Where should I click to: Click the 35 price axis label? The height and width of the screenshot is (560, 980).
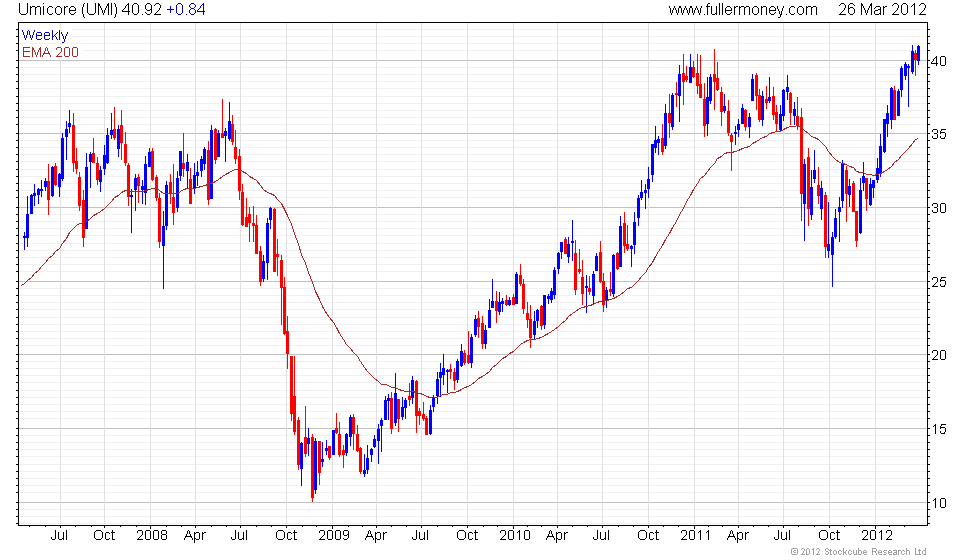tap(938, 134)
